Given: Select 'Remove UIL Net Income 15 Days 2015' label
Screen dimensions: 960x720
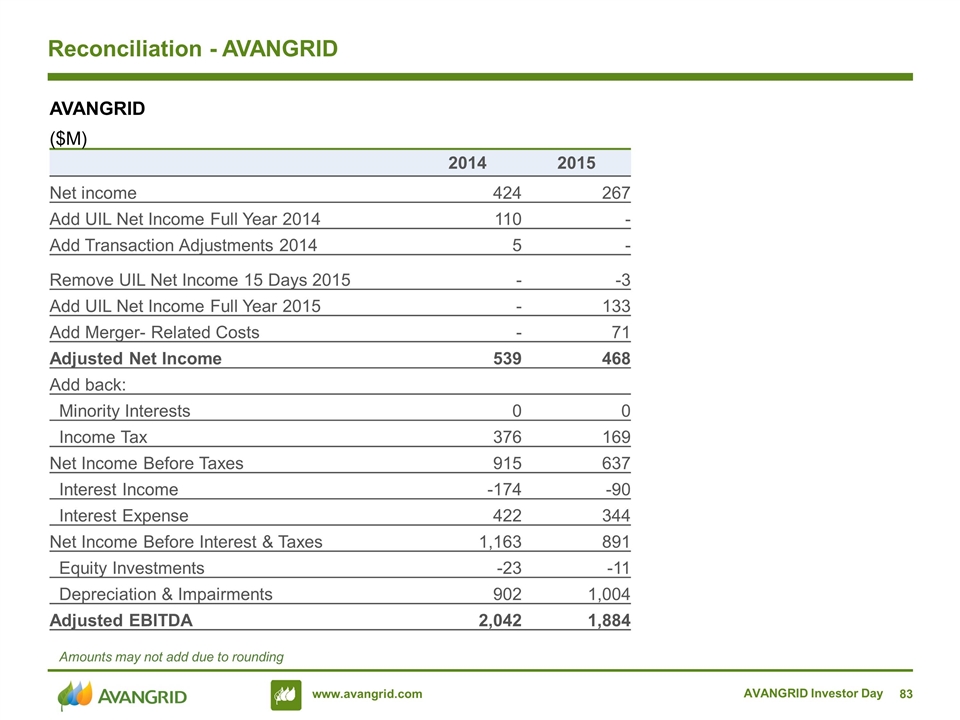Looking at the screenshot, I should coord(200,280).
